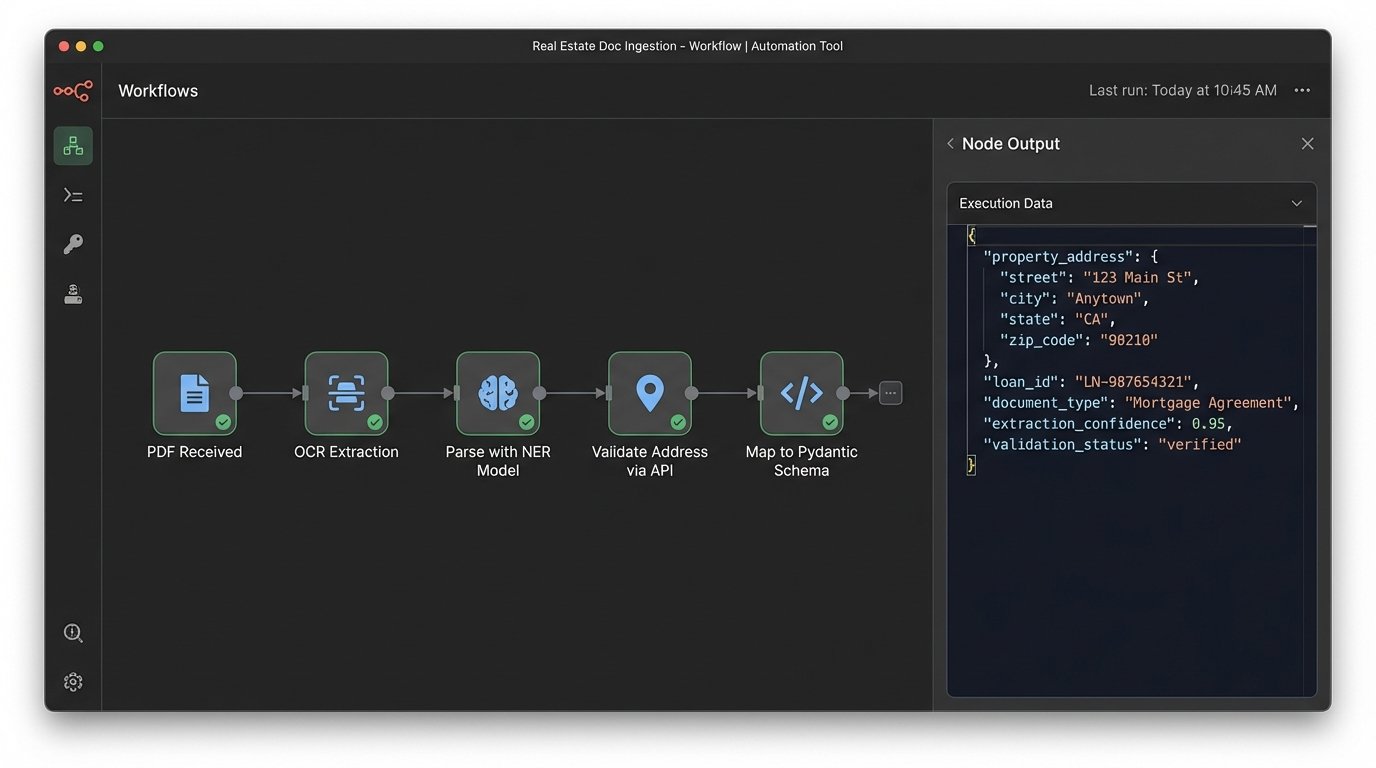Open Settings from the gear icon

73,681
